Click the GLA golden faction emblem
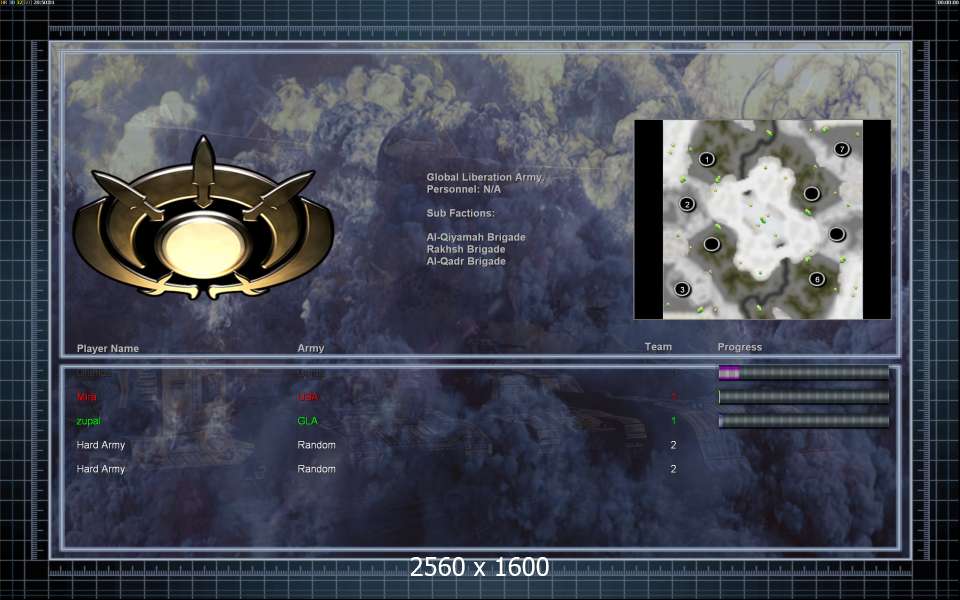 (203, 219)
